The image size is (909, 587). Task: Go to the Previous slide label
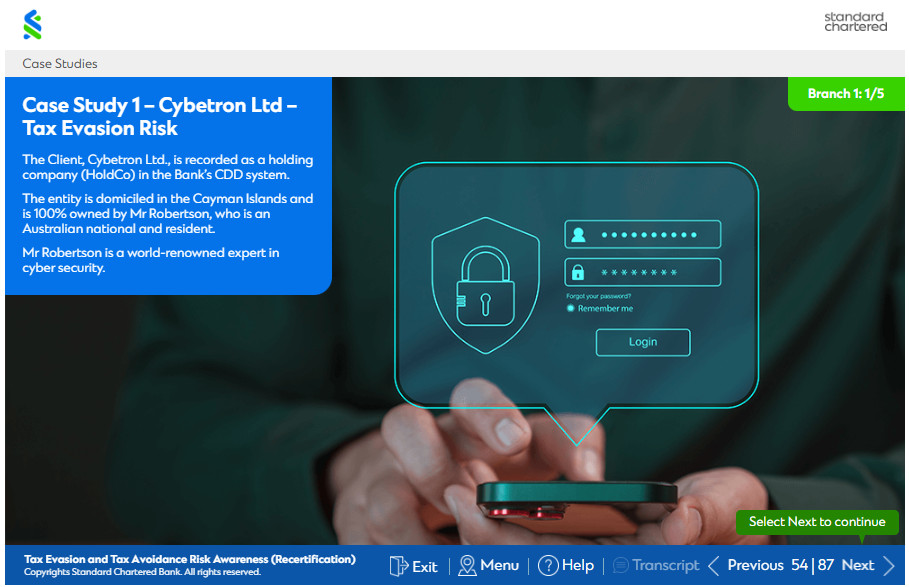pyautogui.click(x=755, y=565)
